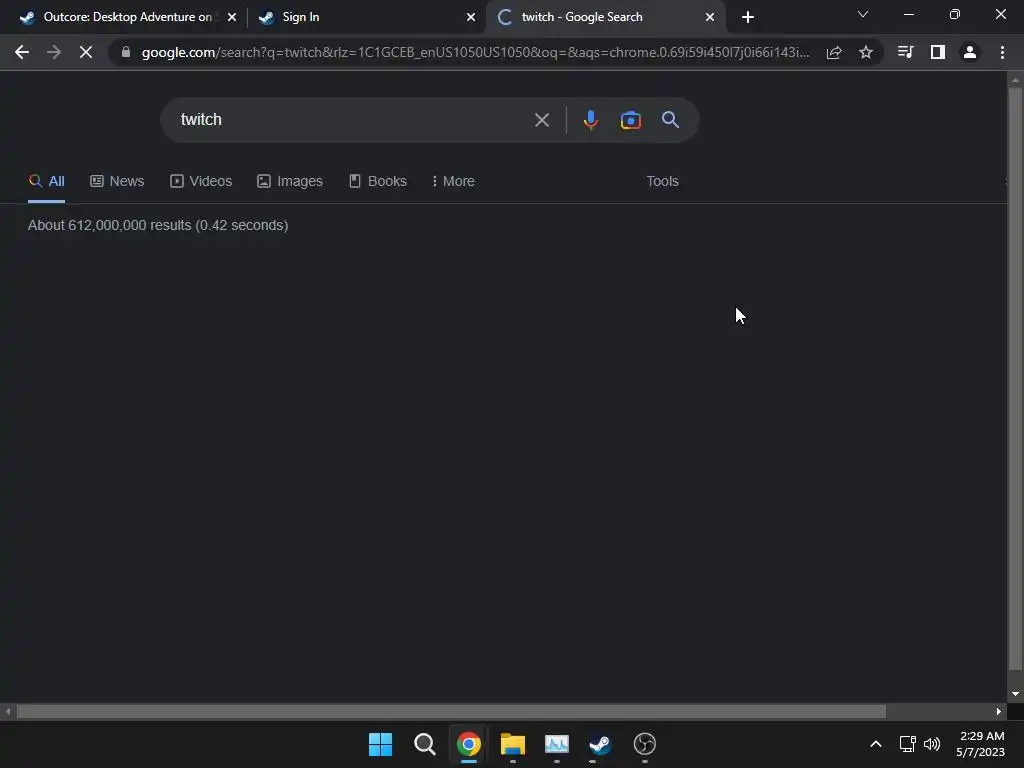Open File Explorer from taskbar

(513, 744)
